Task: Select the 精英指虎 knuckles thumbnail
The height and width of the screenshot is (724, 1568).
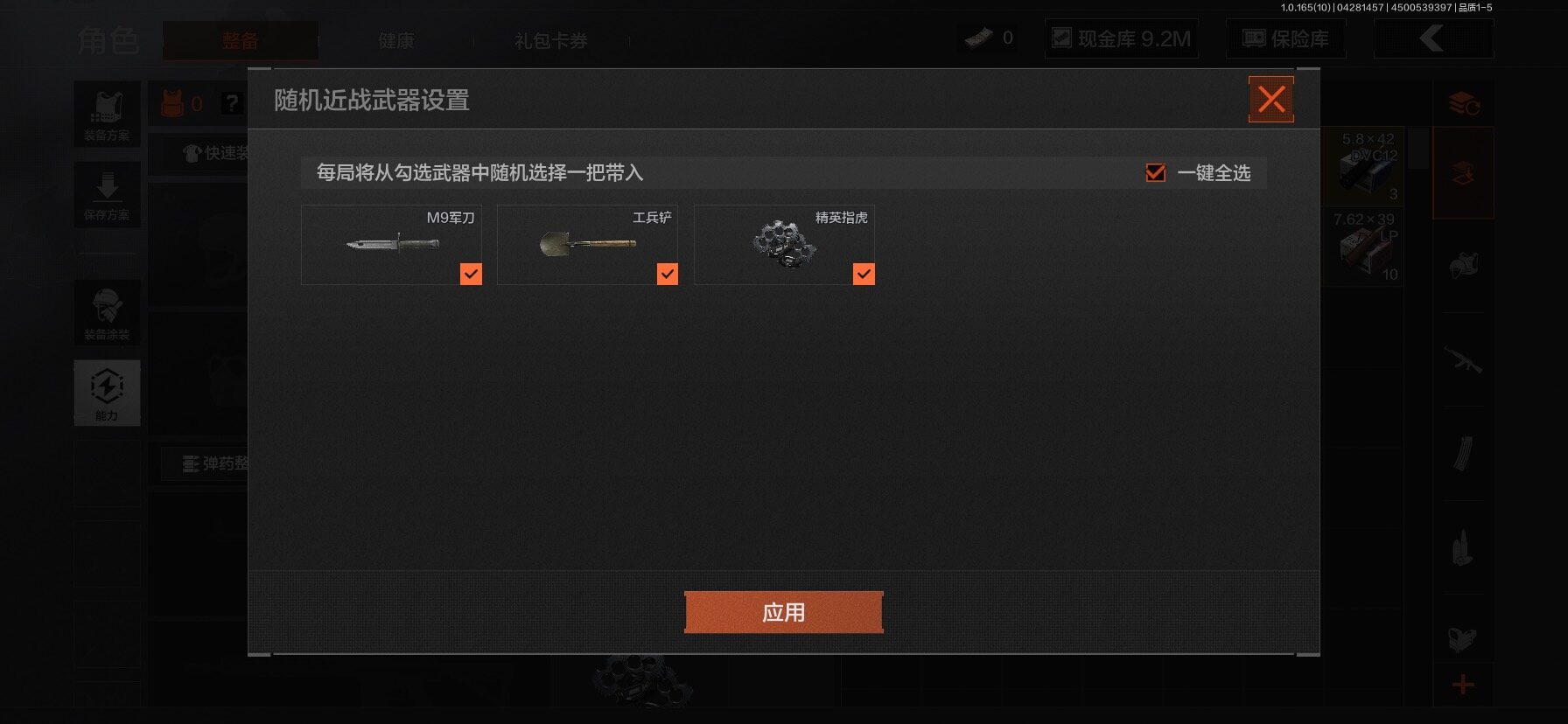Action: [784, 245]
